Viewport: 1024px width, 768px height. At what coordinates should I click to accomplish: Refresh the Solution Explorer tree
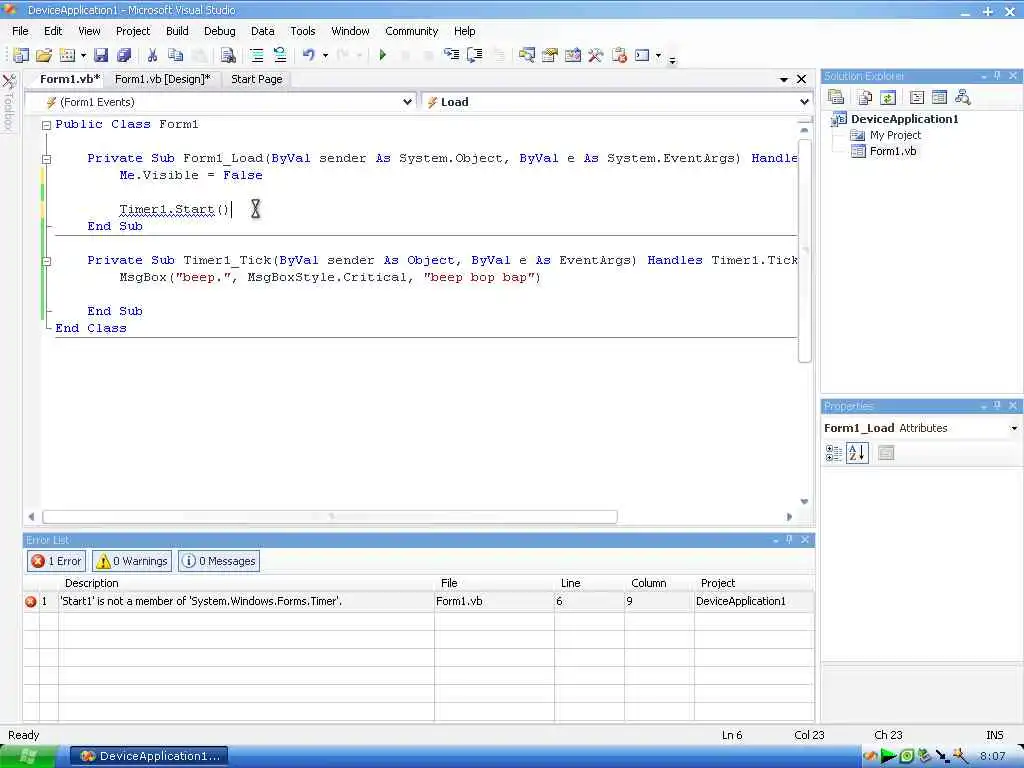pos(888,97)
